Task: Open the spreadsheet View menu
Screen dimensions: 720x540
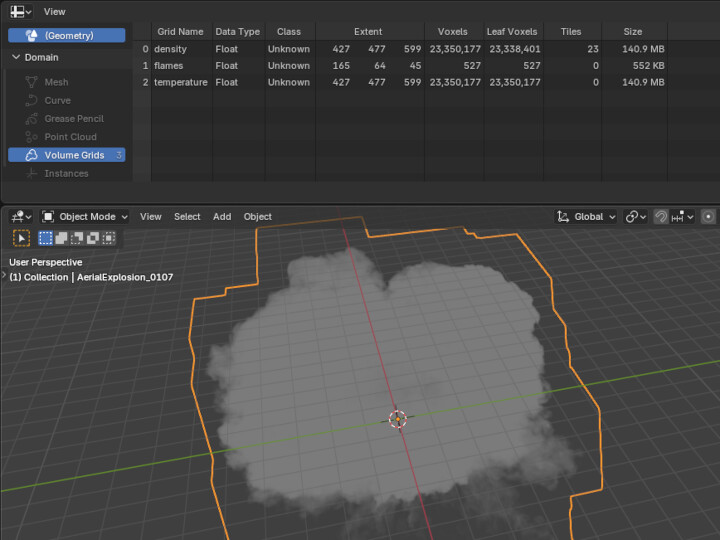Action: tap(55, 11)
